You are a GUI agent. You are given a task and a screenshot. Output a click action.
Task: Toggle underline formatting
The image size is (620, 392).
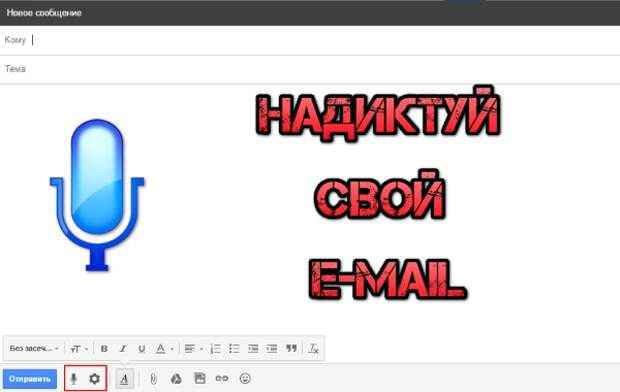pyautogui.click(x=142, y=349)
